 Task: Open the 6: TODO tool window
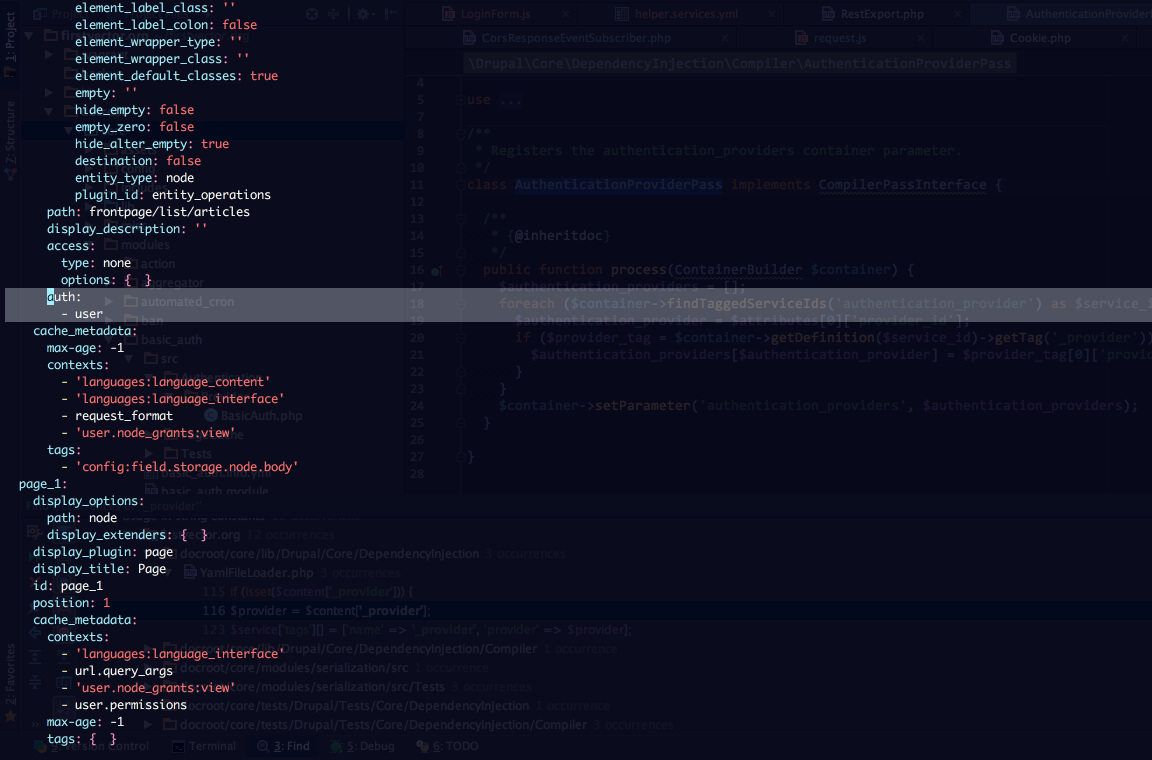coord(447,746)
